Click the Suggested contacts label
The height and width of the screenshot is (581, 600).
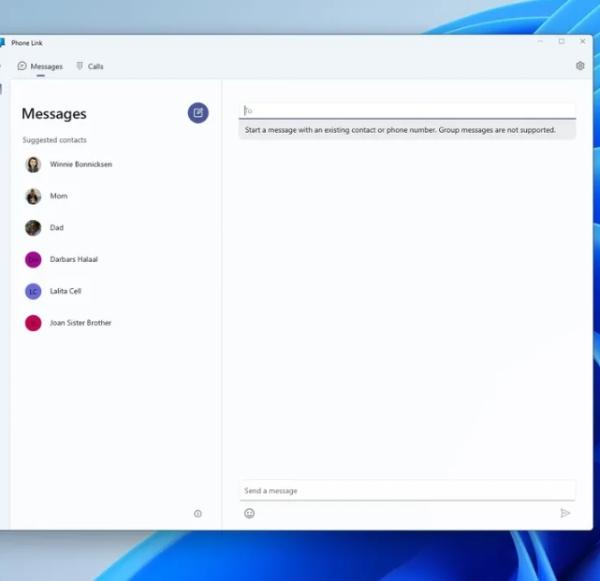pos(54,140)
